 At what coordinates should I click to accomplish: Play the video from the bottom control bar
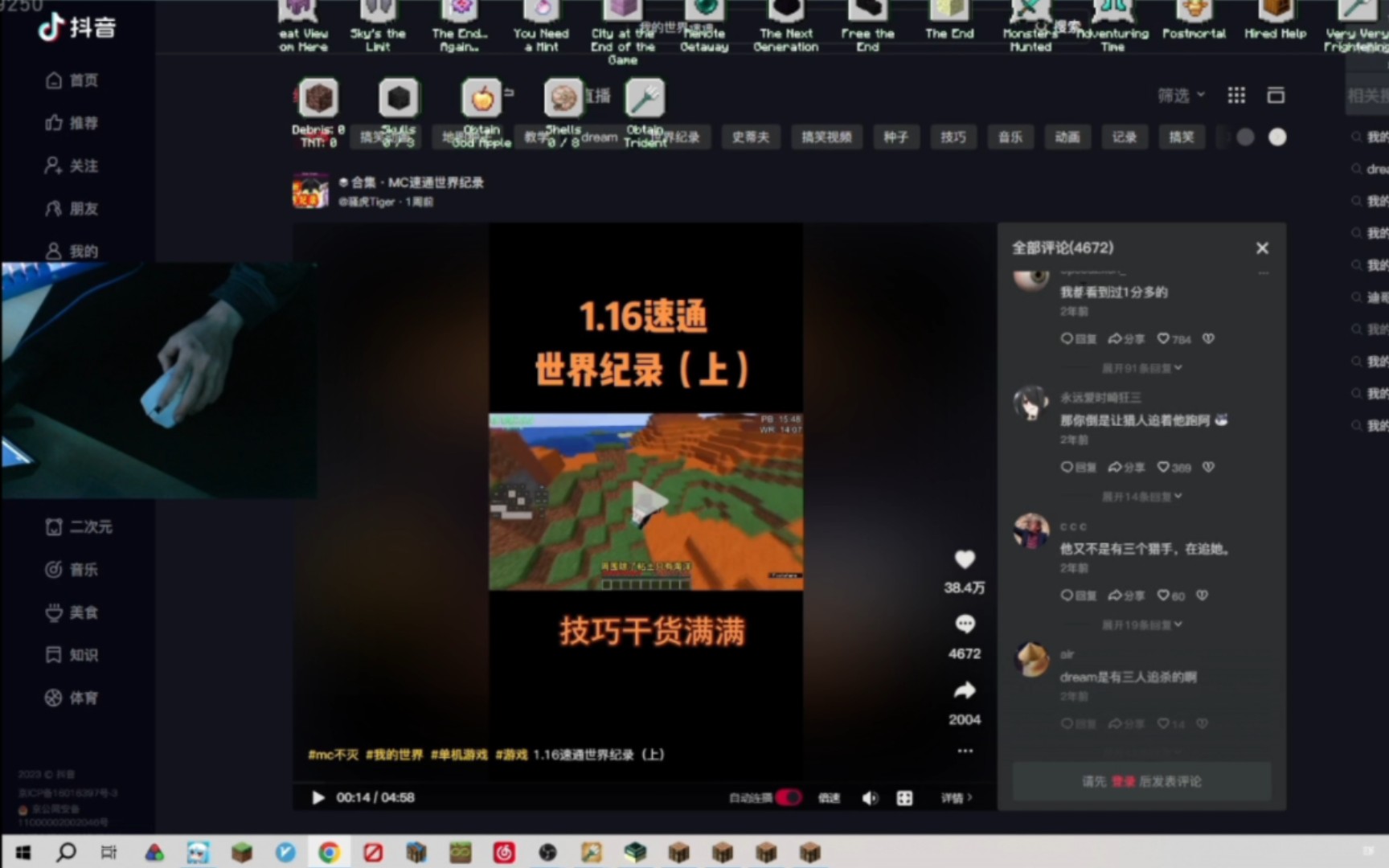[318, 797]
